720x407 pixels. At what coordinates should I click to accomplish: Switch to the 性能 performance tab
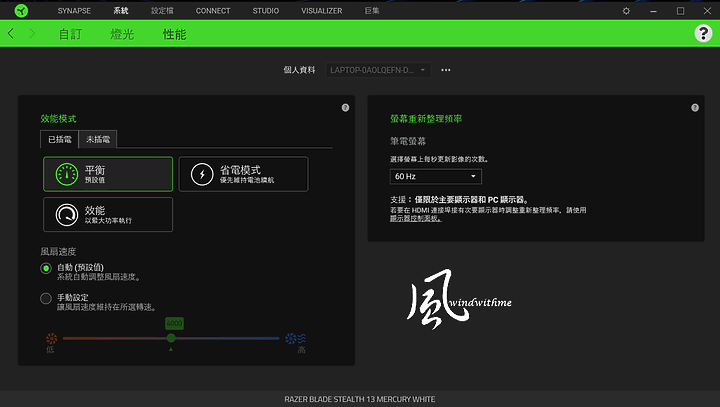click(174, 34)
